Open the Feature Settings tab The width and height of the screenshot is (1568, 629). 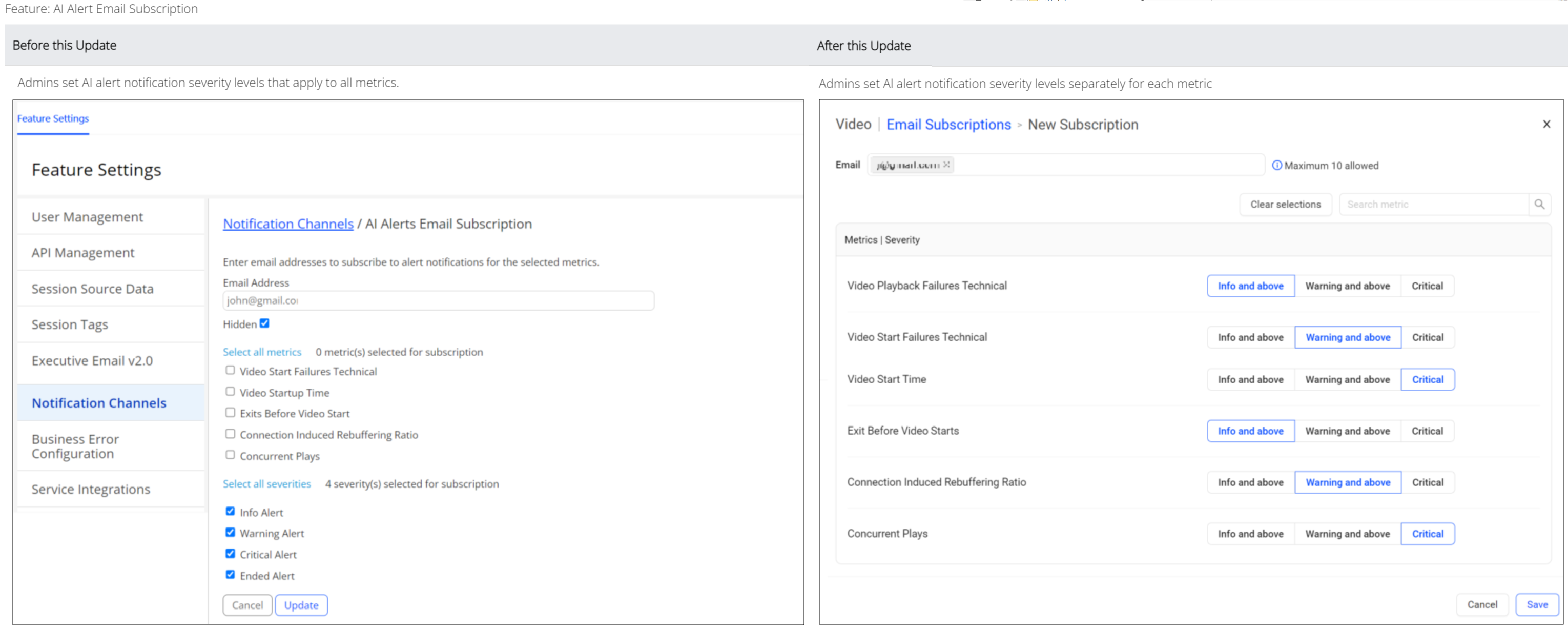click(53, 119)
